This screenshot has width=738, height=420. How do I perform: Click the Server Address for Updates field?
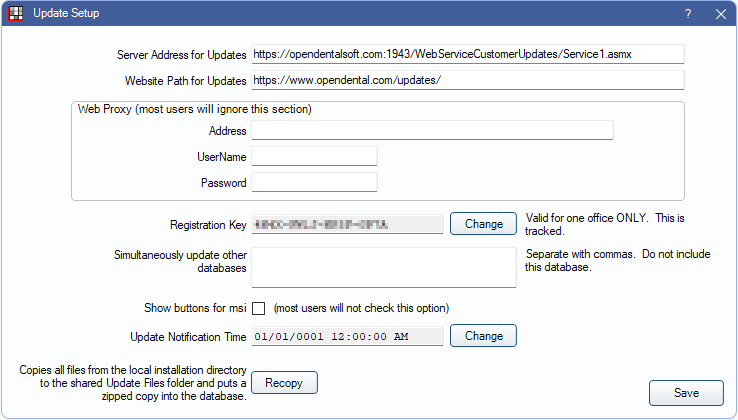[467, 54]
